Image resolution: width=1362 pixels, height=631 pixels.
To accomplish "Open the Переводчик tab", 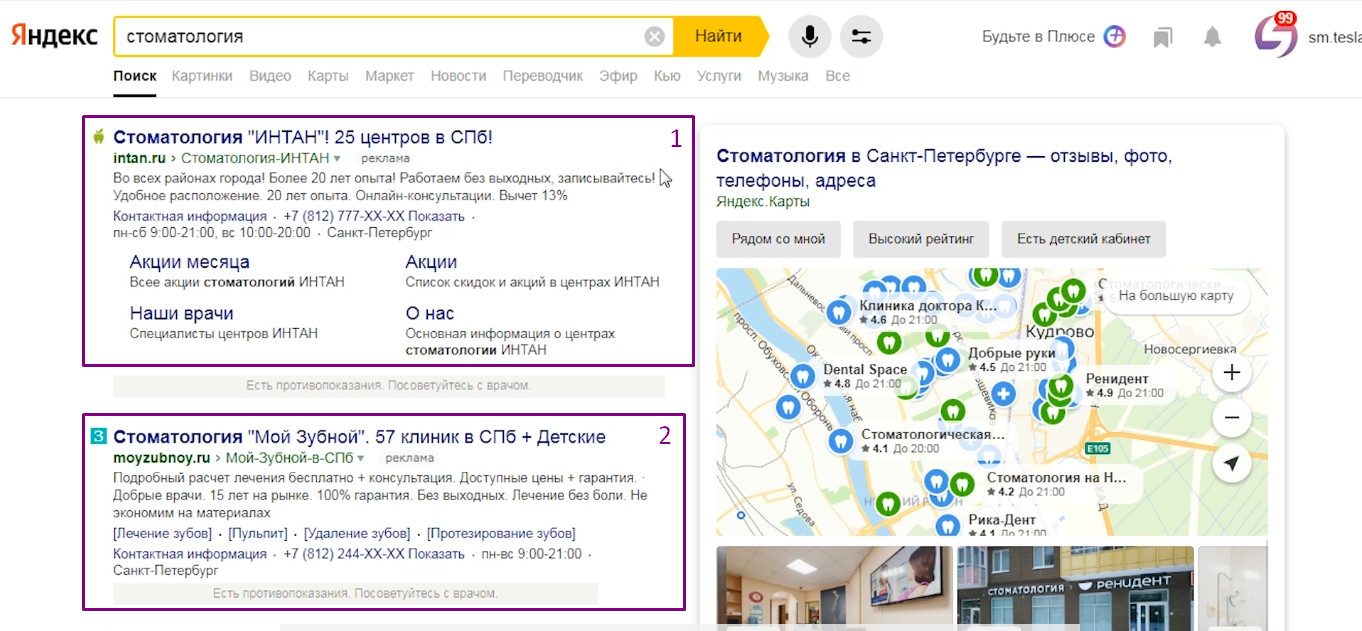I will coord(543,76).
